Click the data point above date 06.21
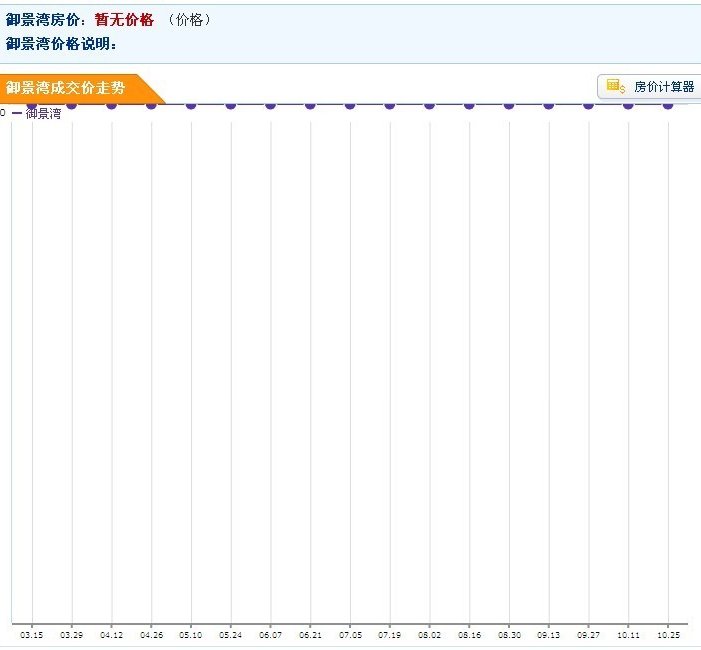 310,105
